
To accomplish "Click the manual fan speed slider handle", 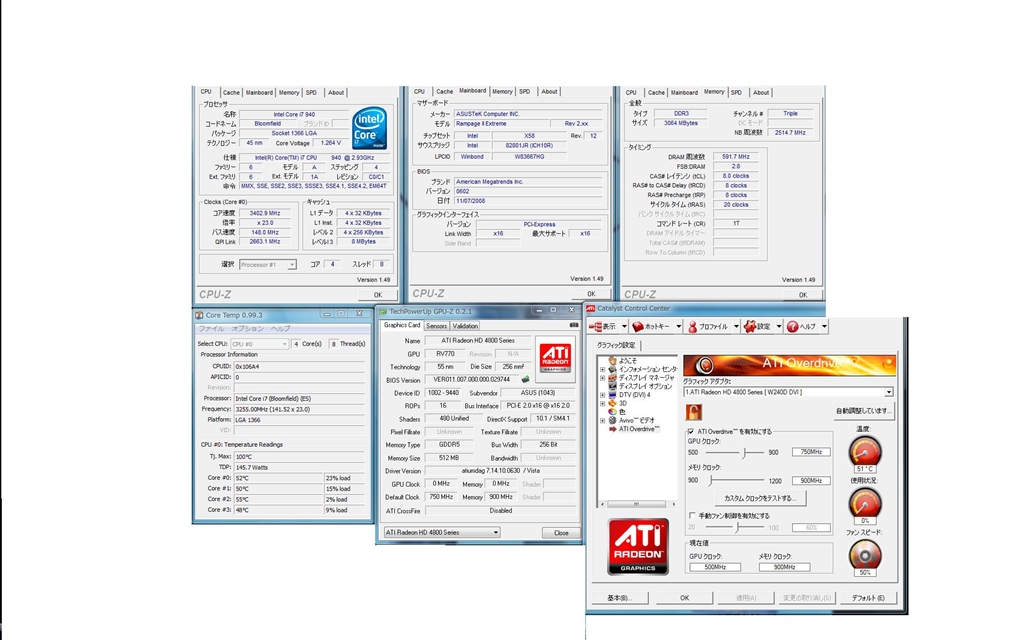I will click(737, 527).
